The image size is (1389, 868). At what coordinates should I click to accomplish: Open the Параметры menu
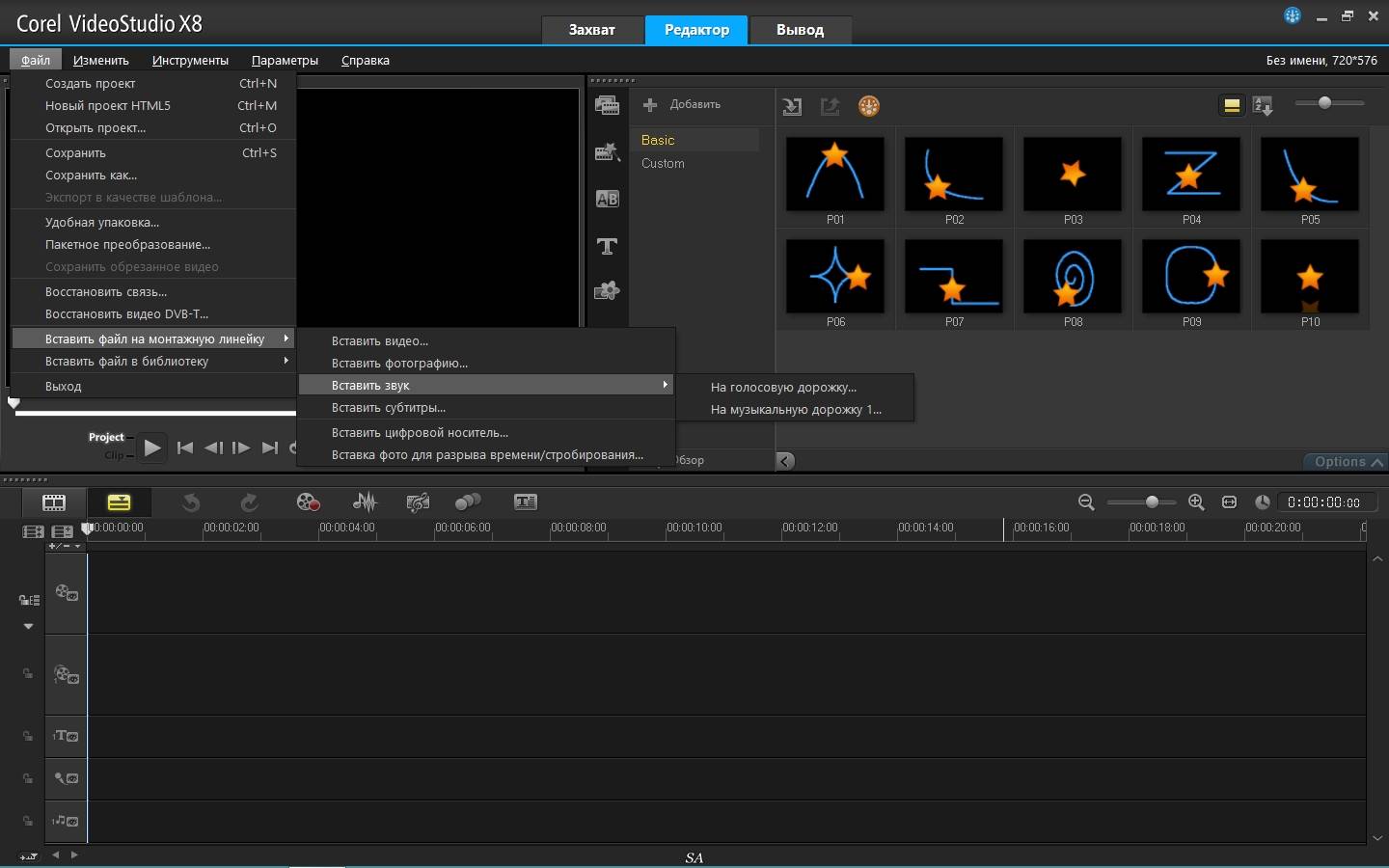(x=285, y=60)
